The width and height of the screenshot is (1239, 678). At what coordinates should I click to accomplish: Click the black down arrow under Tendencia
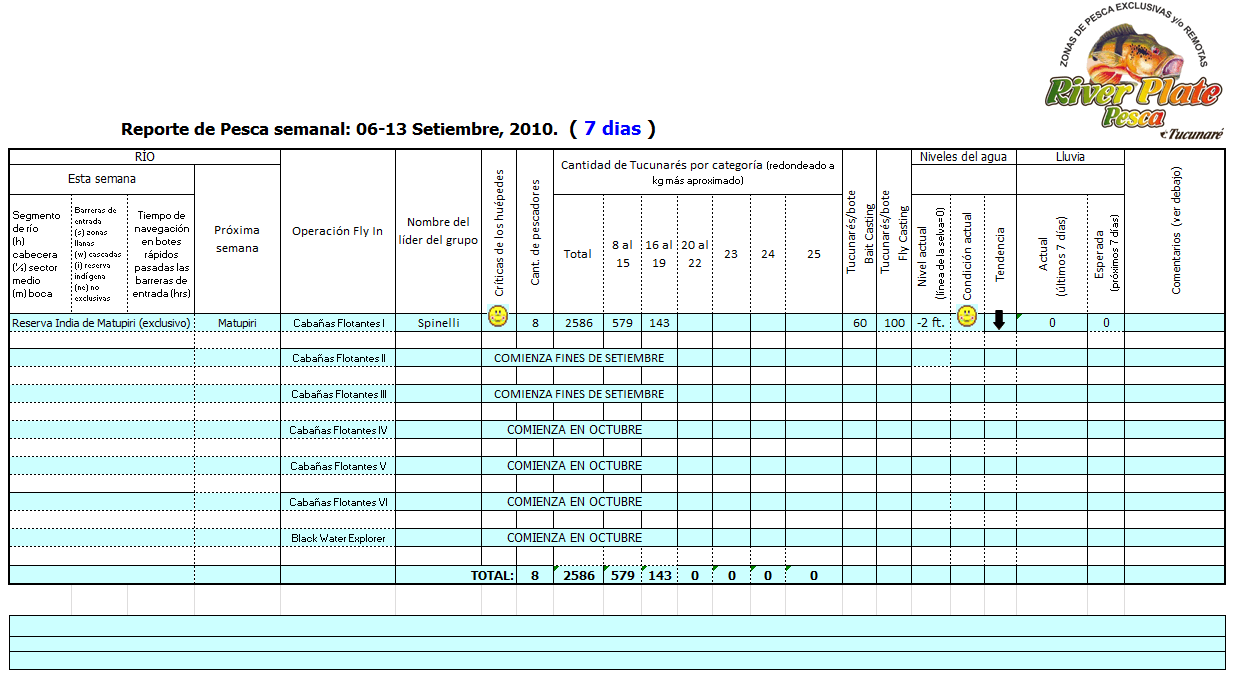pyautogui.click(x=999, y=320)
